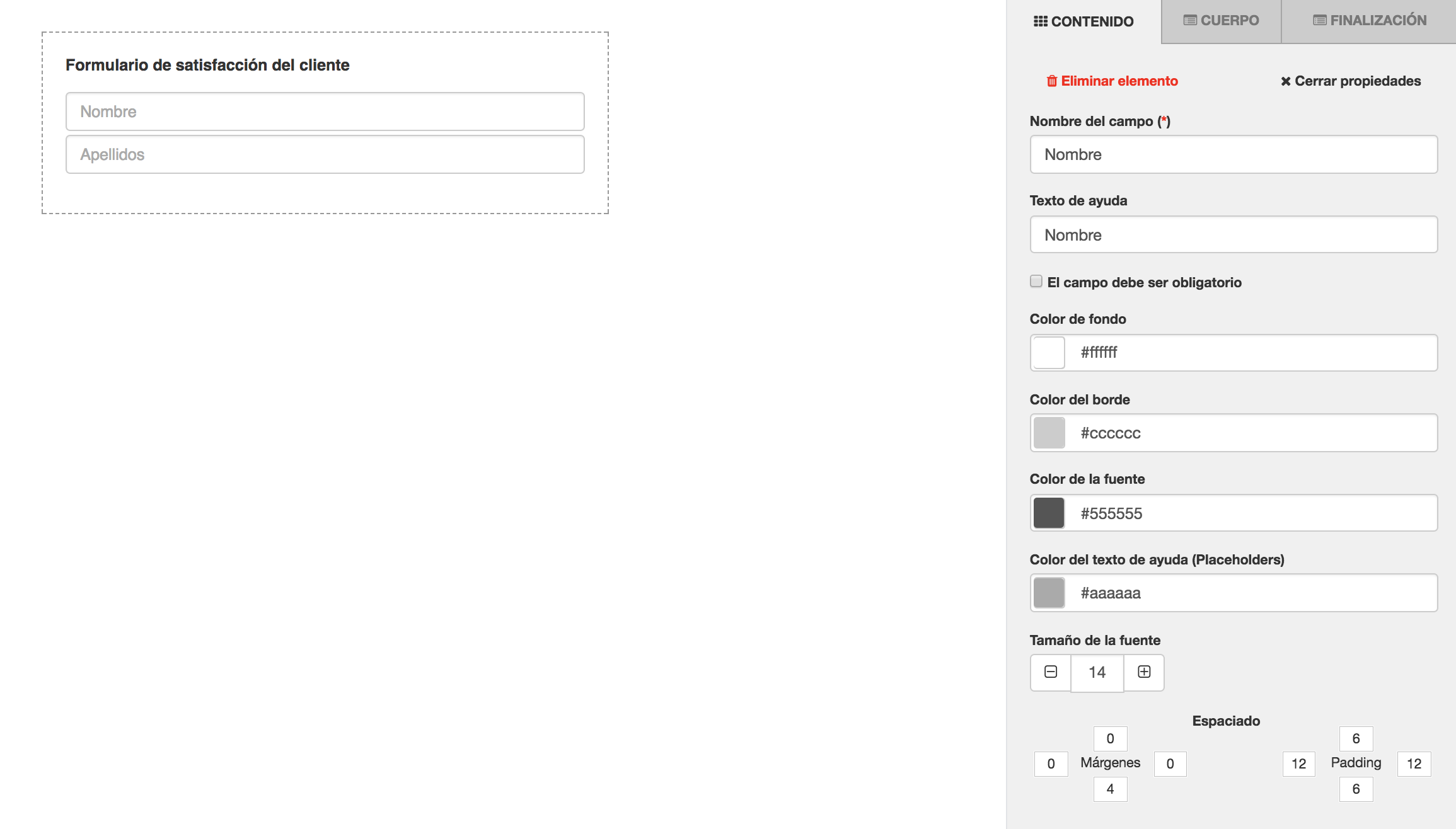Select the Apellidos field in form preview

point(325,154)
